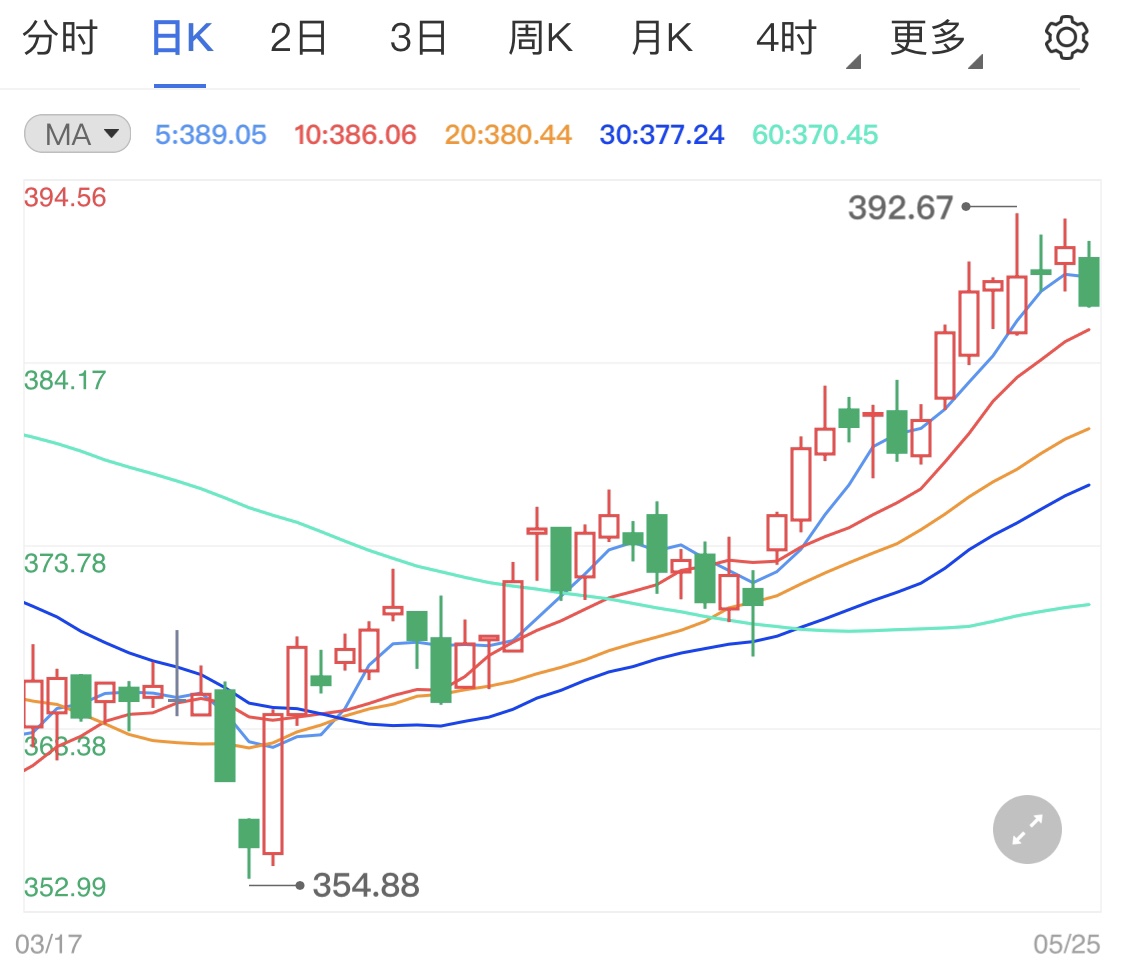Click the last green candlestick on the chart
The image size is (1125, 967).
pyautogui.click(x=1089, y=281)
